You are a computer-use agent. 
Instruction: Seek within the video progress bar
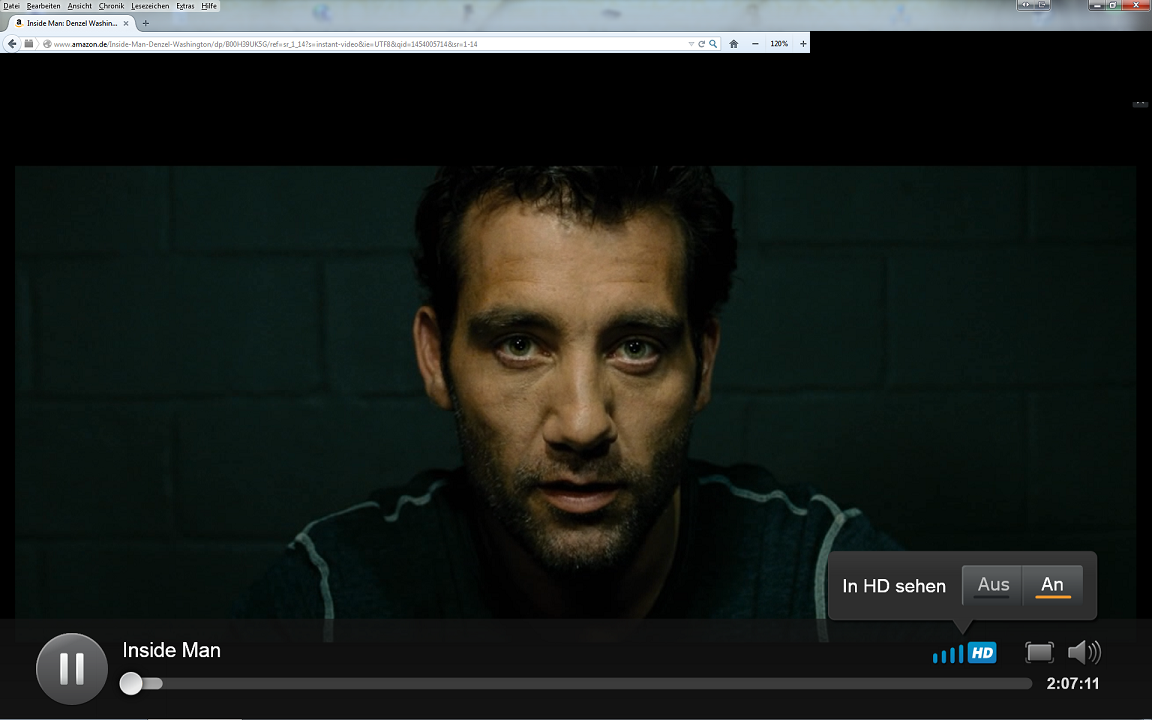pyautogui.click(x=576, y=683)
